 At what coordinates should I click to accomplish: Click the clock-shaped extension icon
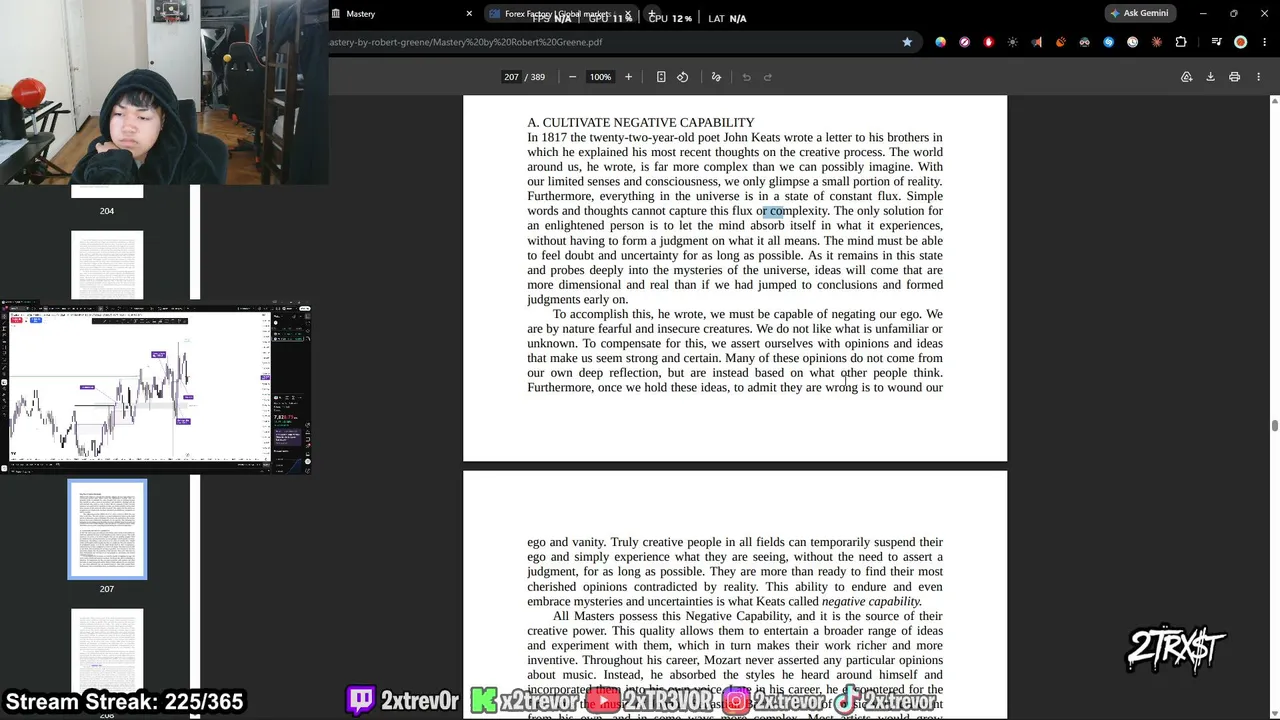click(1133, 42)
